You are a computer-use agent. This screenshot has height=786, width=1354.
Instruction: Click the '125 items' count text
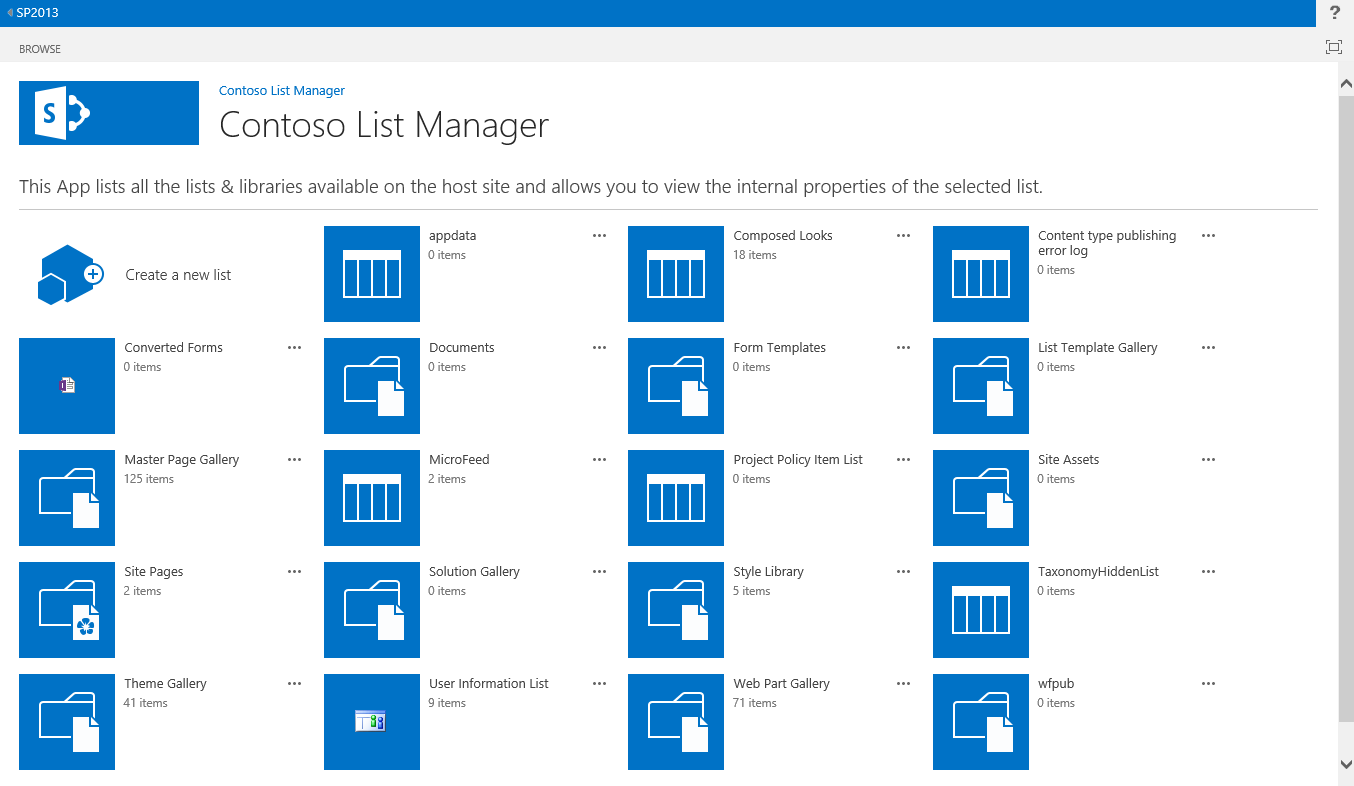149,479
